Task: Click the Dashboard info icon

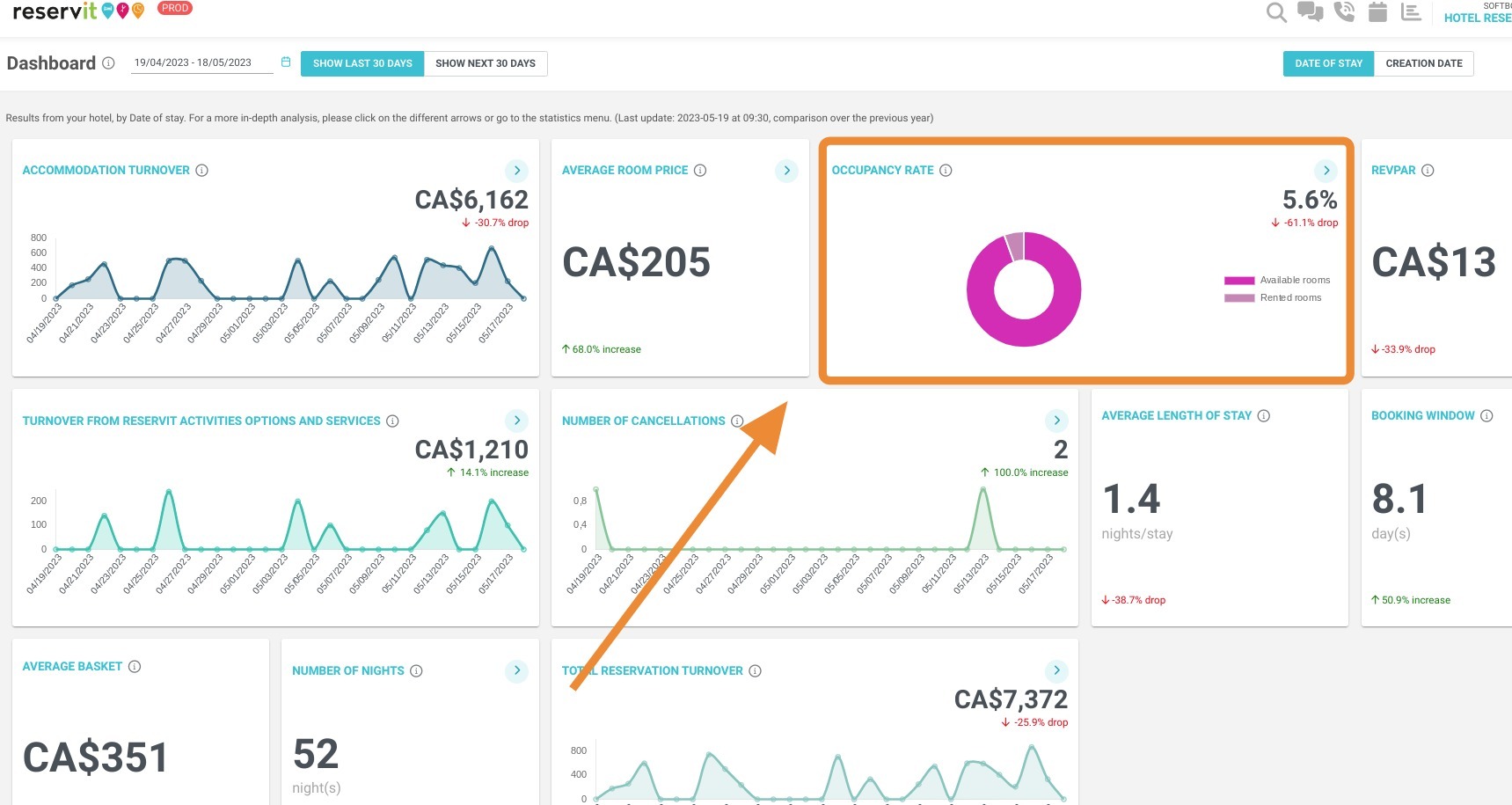Action: pos(108,63)
